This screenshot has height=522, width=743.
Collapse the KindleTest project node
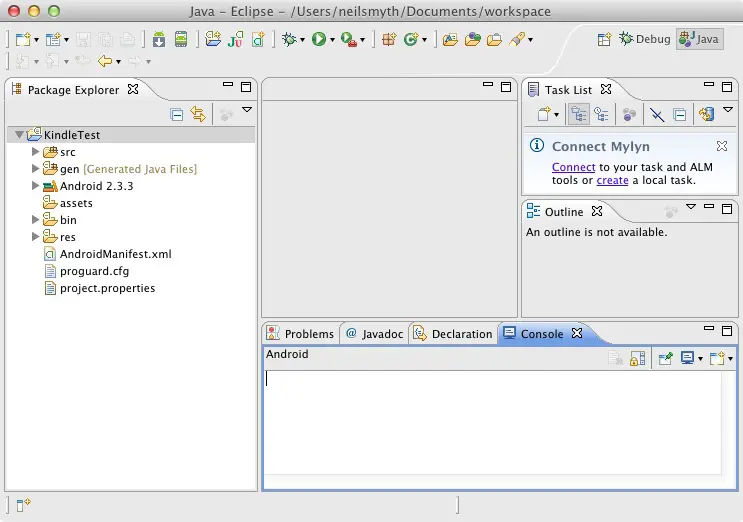18,135
